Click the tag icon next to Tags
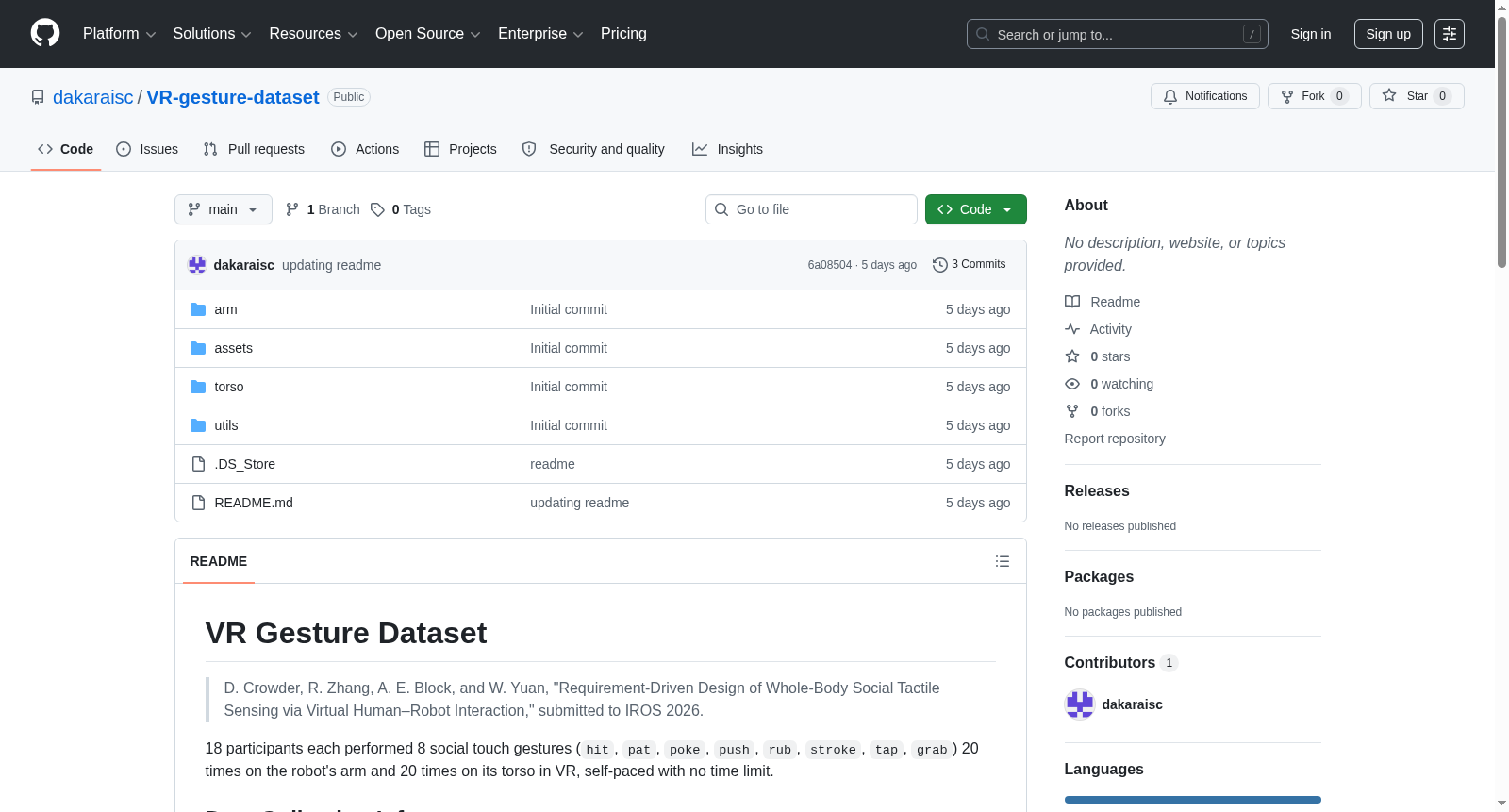 coord(377,209)
